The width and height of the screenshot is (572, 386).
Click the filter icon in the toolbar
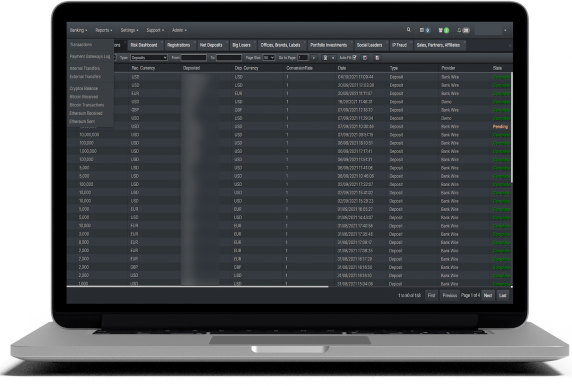[x=325, y=58]
